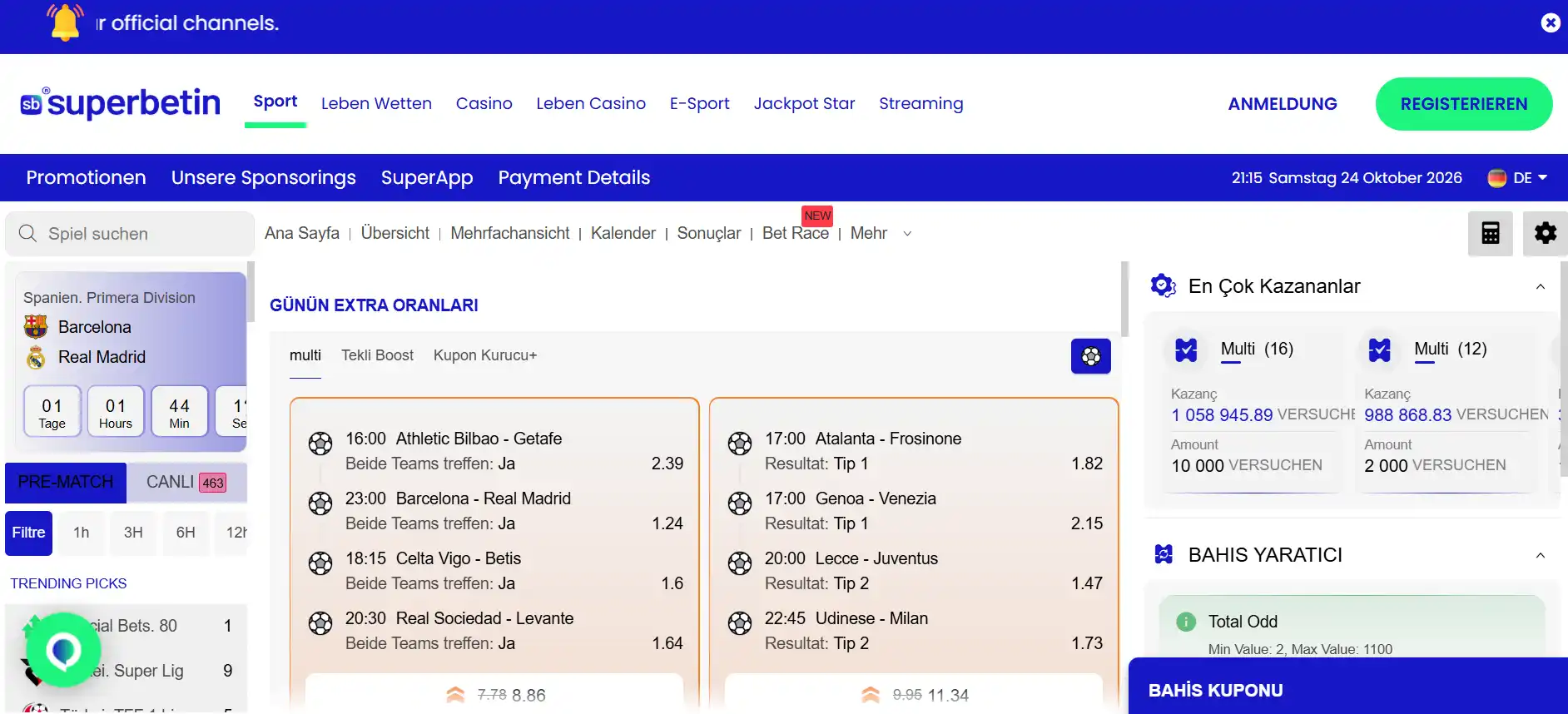Open the Tekli Boost tab
Viewport: 1568px width, 714px height.
[x=377, y=355]
